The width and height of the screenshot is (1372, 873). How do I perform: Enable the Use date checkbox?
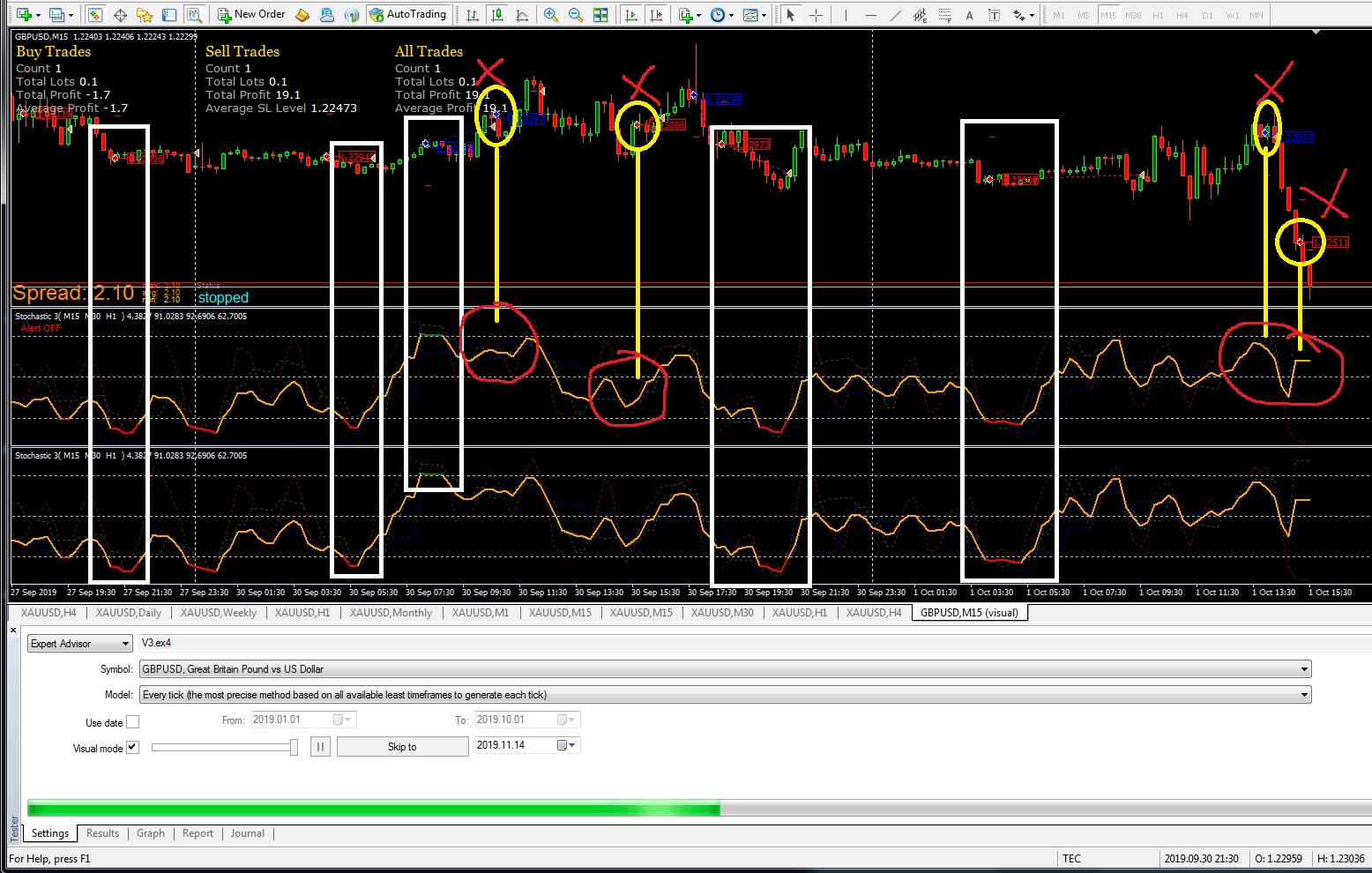tap(133, 722)
